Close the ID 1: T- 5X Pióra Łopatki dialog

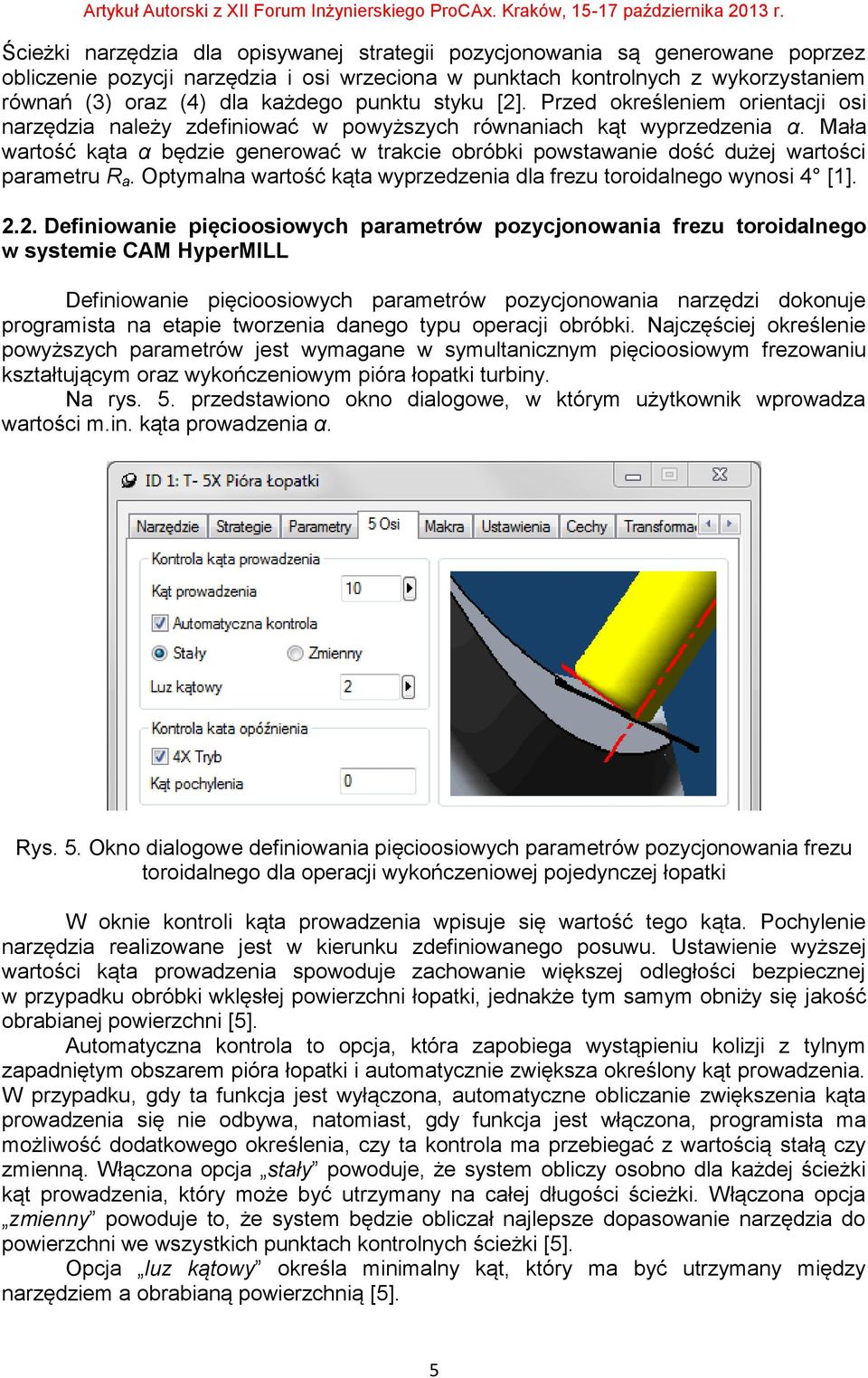[720, 476]
